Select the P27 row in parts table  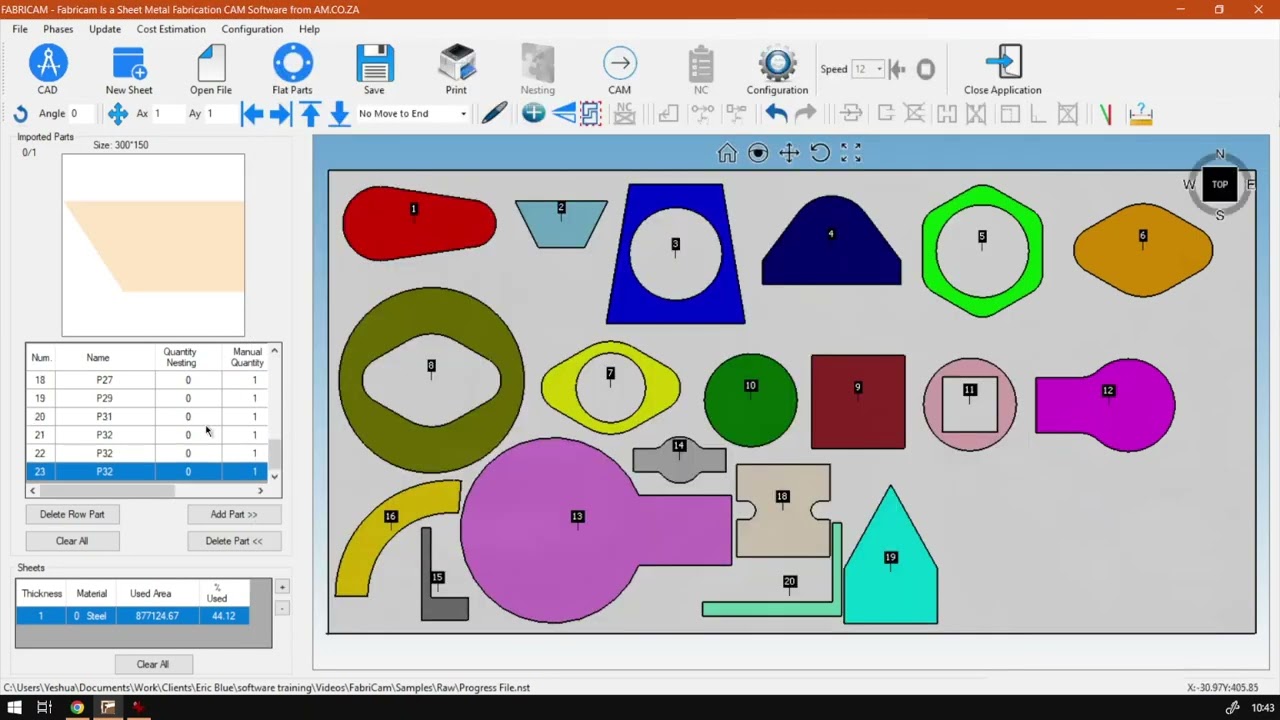(x=104, y=380)
